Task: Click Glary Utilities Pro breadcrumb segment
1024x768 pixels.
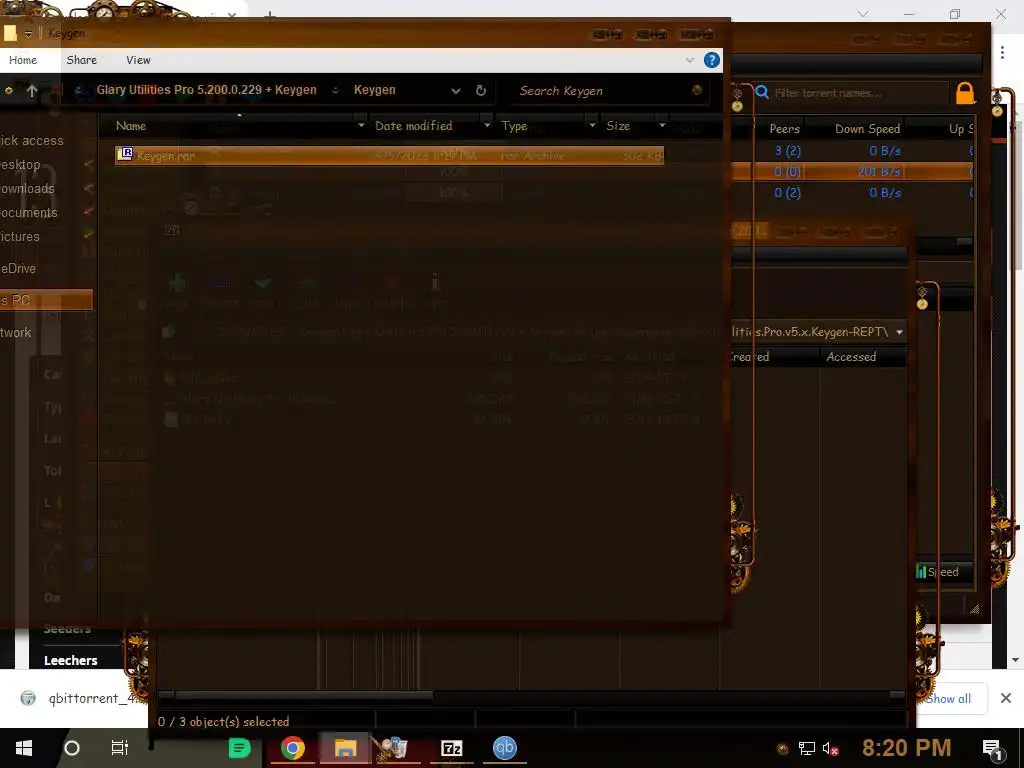Action: coord(206,90)
